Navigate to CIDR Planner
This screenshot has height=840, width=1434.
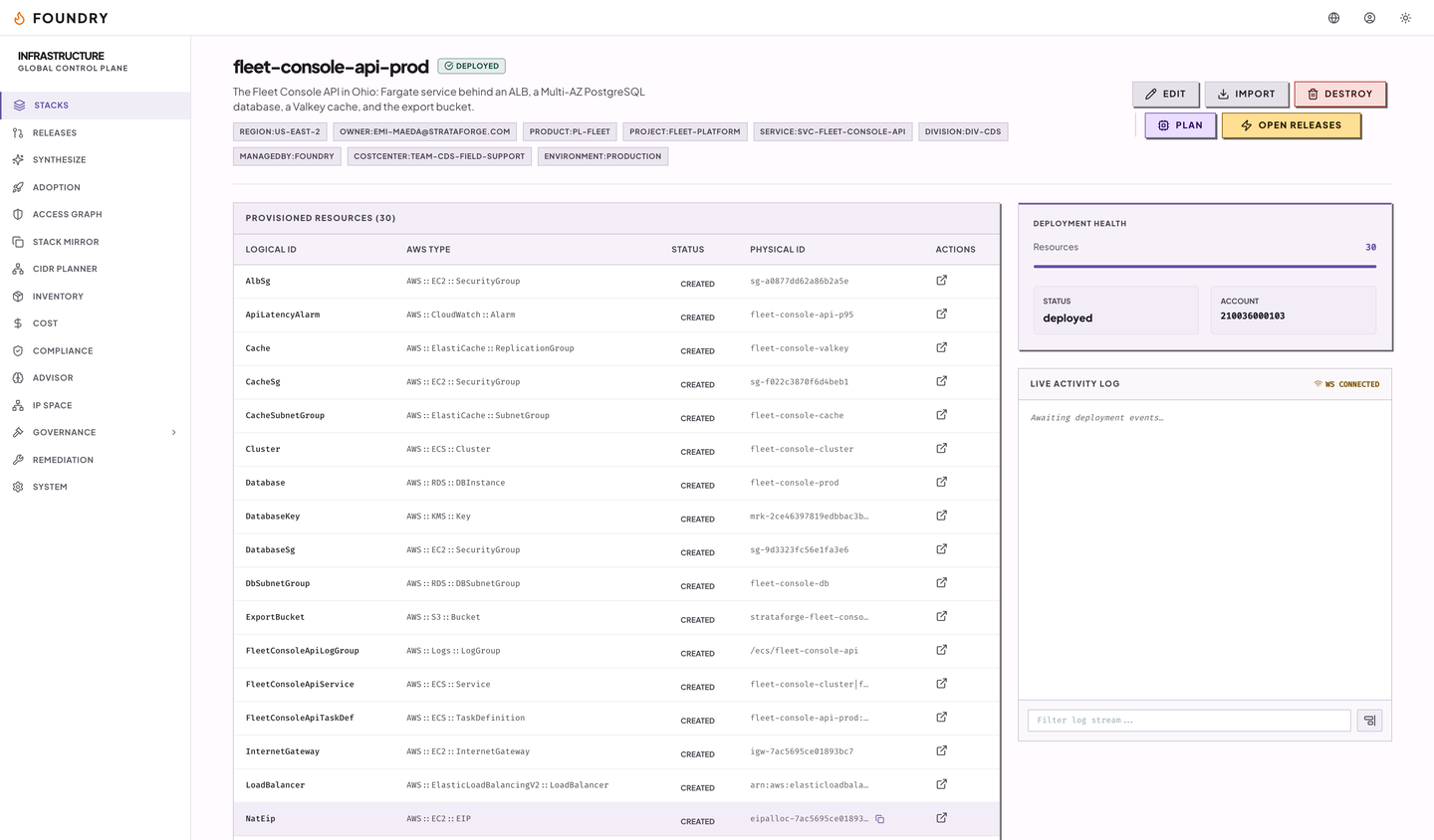tap(96, 269)
